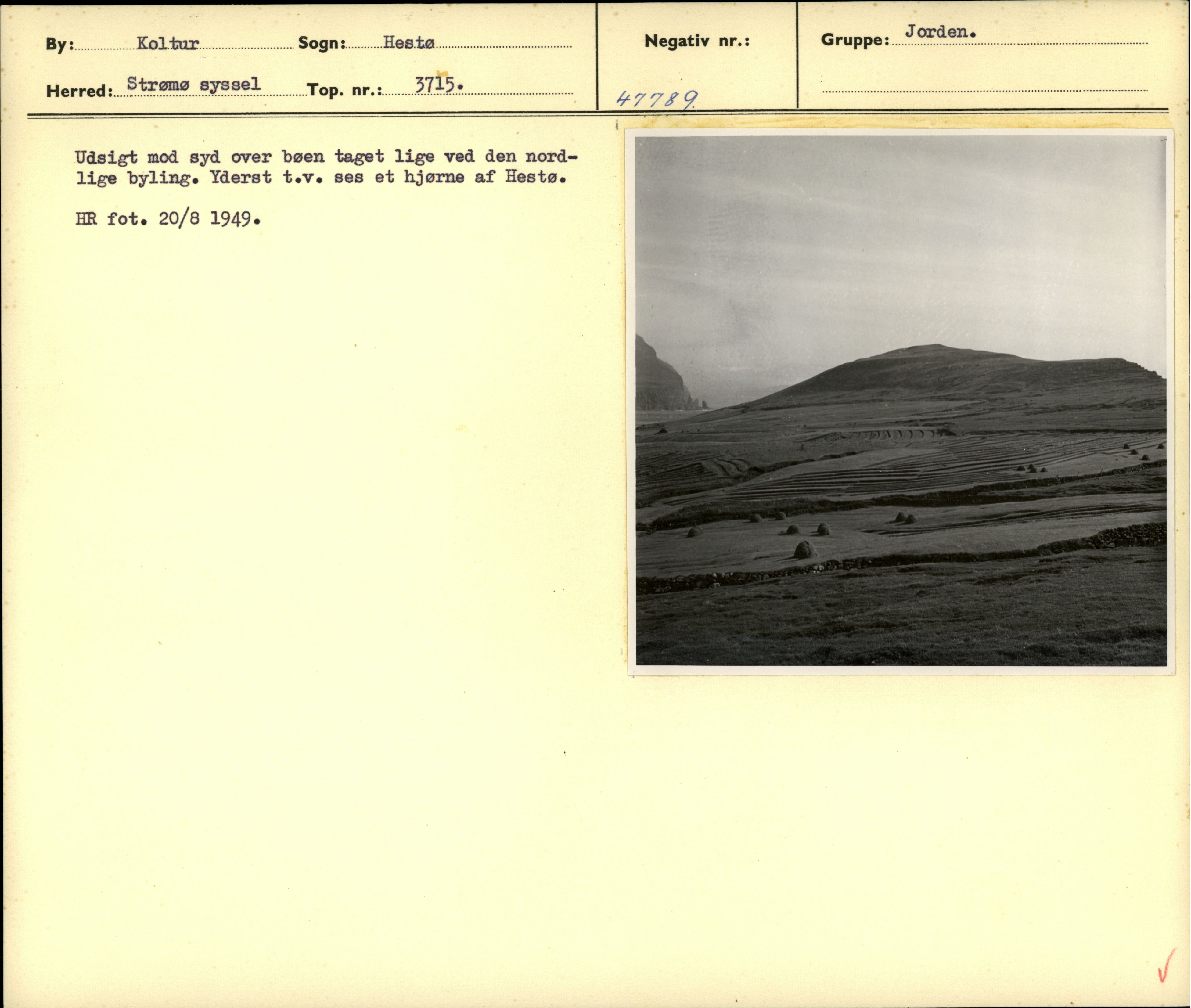Click the 'Gruppe:' label
This screenshot has height=1008, width=1191.
(x=855, y=40)
